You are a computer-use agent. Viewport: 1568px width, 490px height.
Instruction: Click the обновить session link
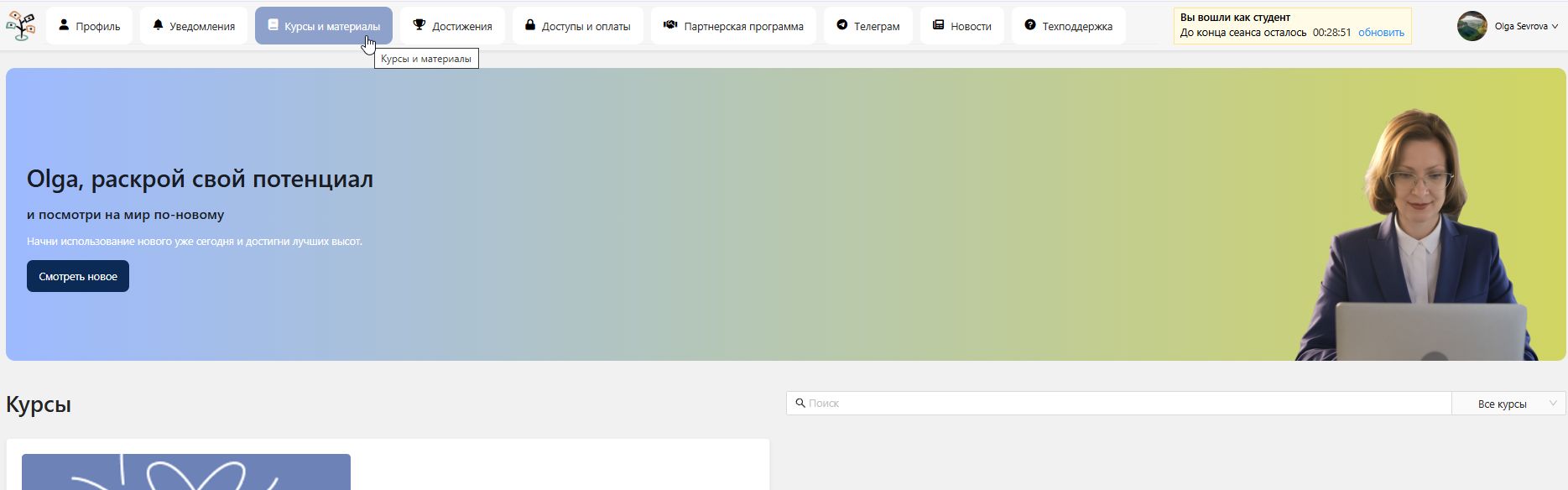point(1381,33)
